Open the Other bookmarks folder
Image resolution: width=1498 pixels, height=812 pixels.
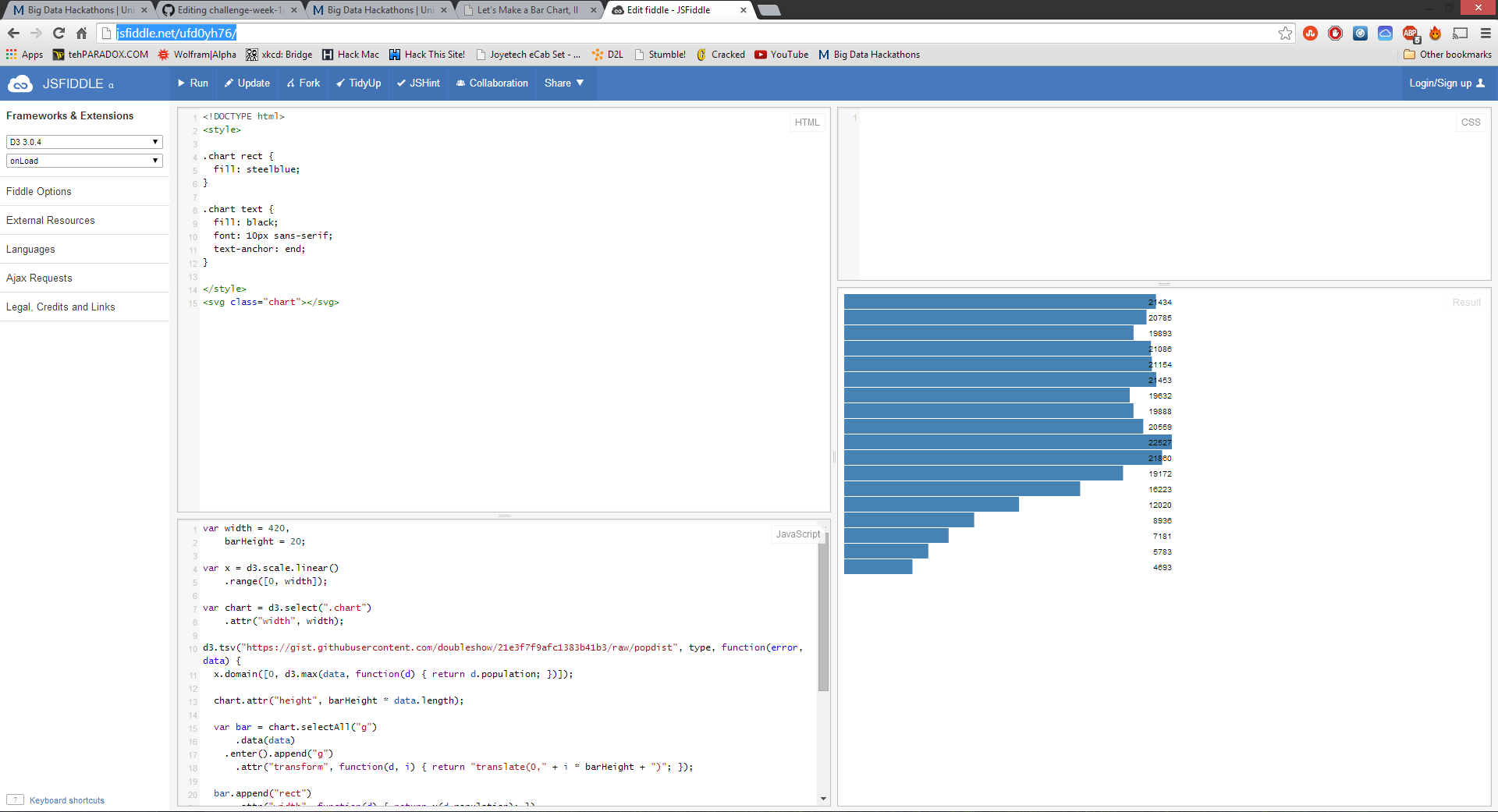coord(1447,55)
